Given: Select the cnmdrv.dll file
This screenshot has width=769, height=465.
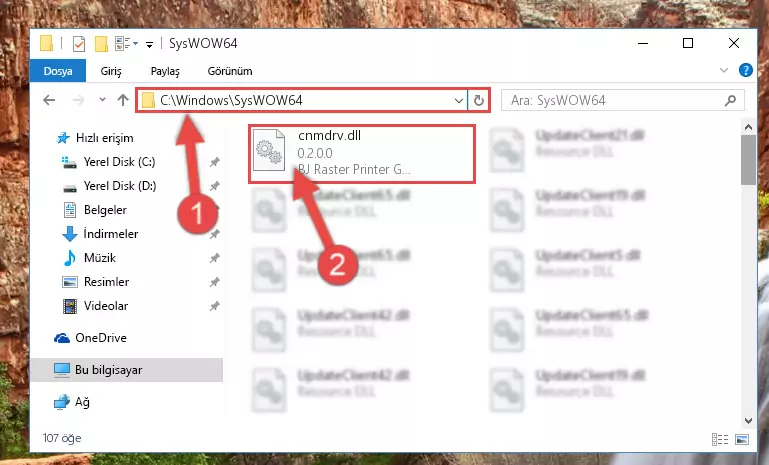Looking at the screenshot, I should click(361, 154).
